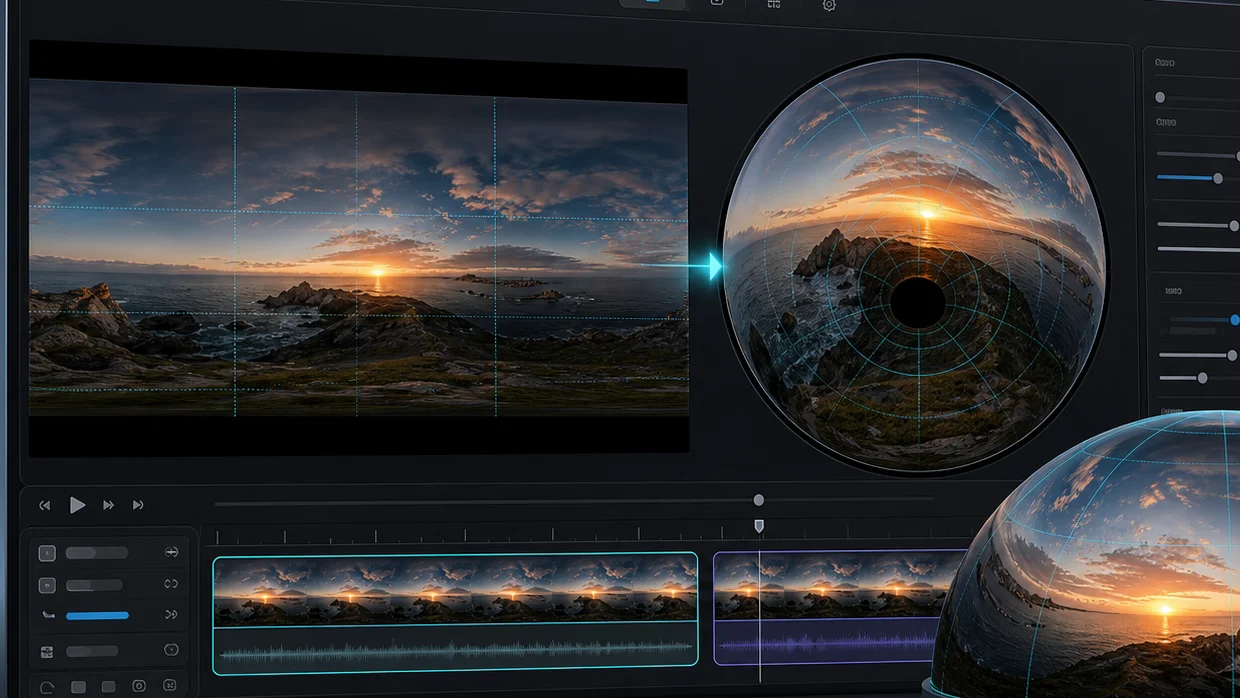The height and width of the screenshot is (698, 1240).
Task: Click the flat panorama preview image
Action: tap(358, 248)
